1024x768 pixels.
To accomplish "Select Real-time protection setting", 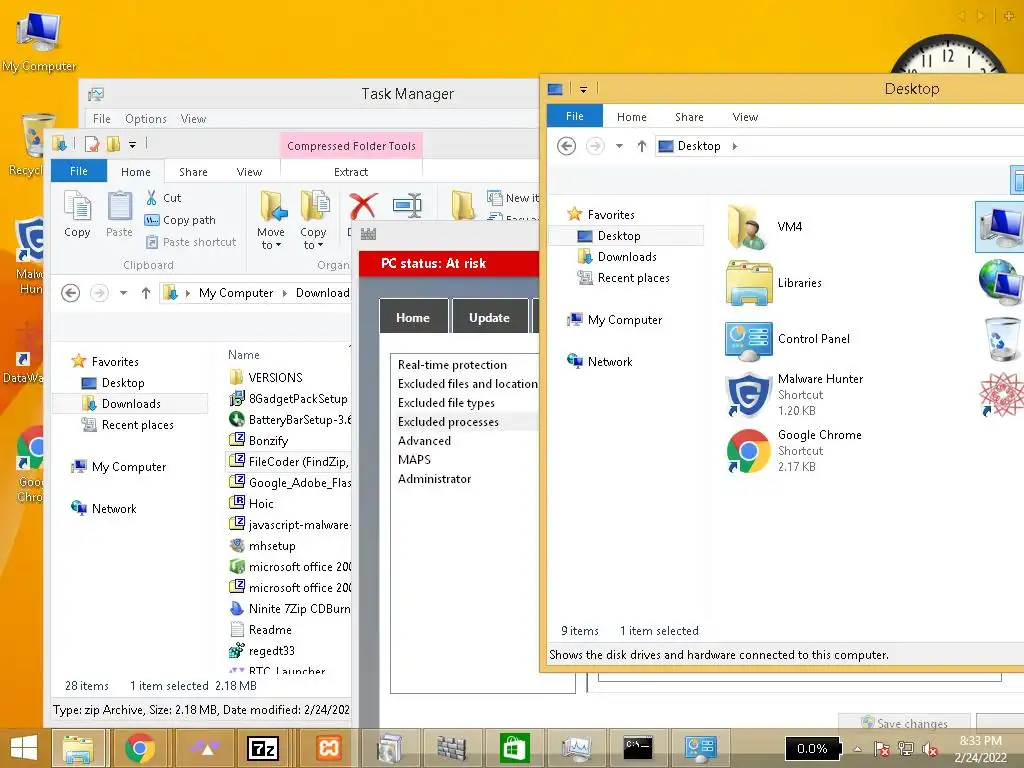I will coord(453,364).
